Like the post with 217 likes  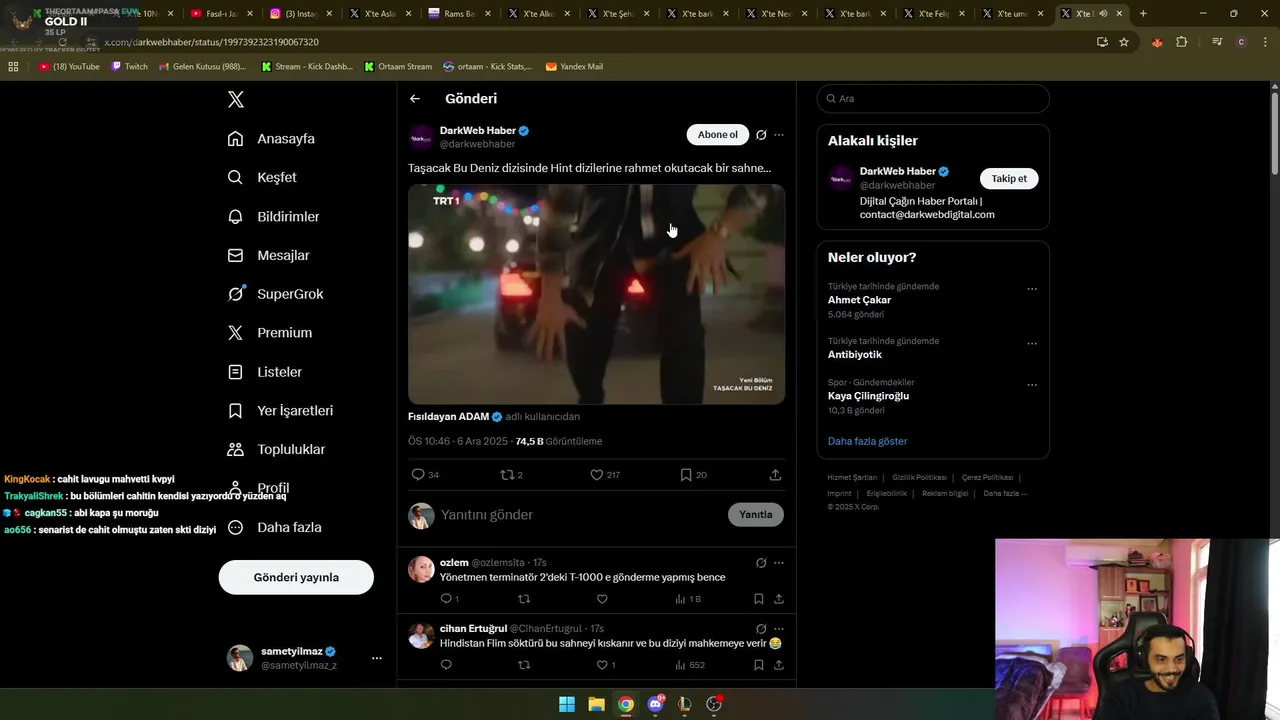click(x=605, y=475)
